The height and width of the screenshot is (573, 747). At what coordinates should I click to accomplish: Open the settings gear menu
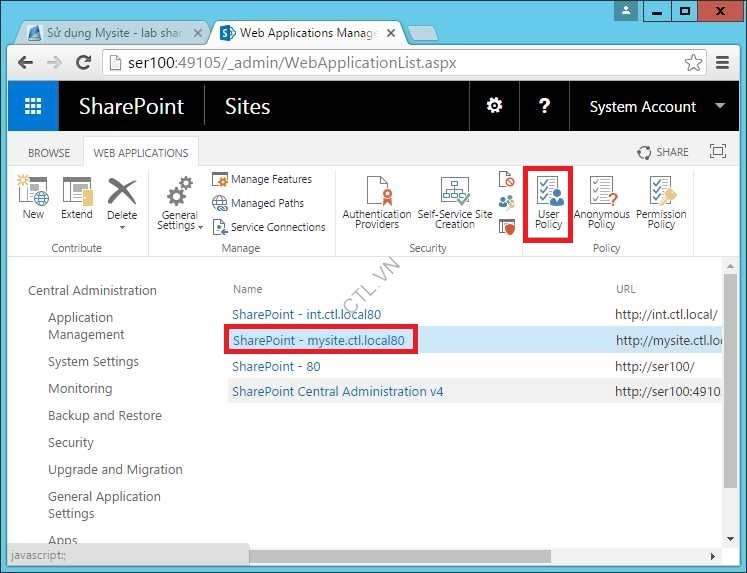pos(494,107)
